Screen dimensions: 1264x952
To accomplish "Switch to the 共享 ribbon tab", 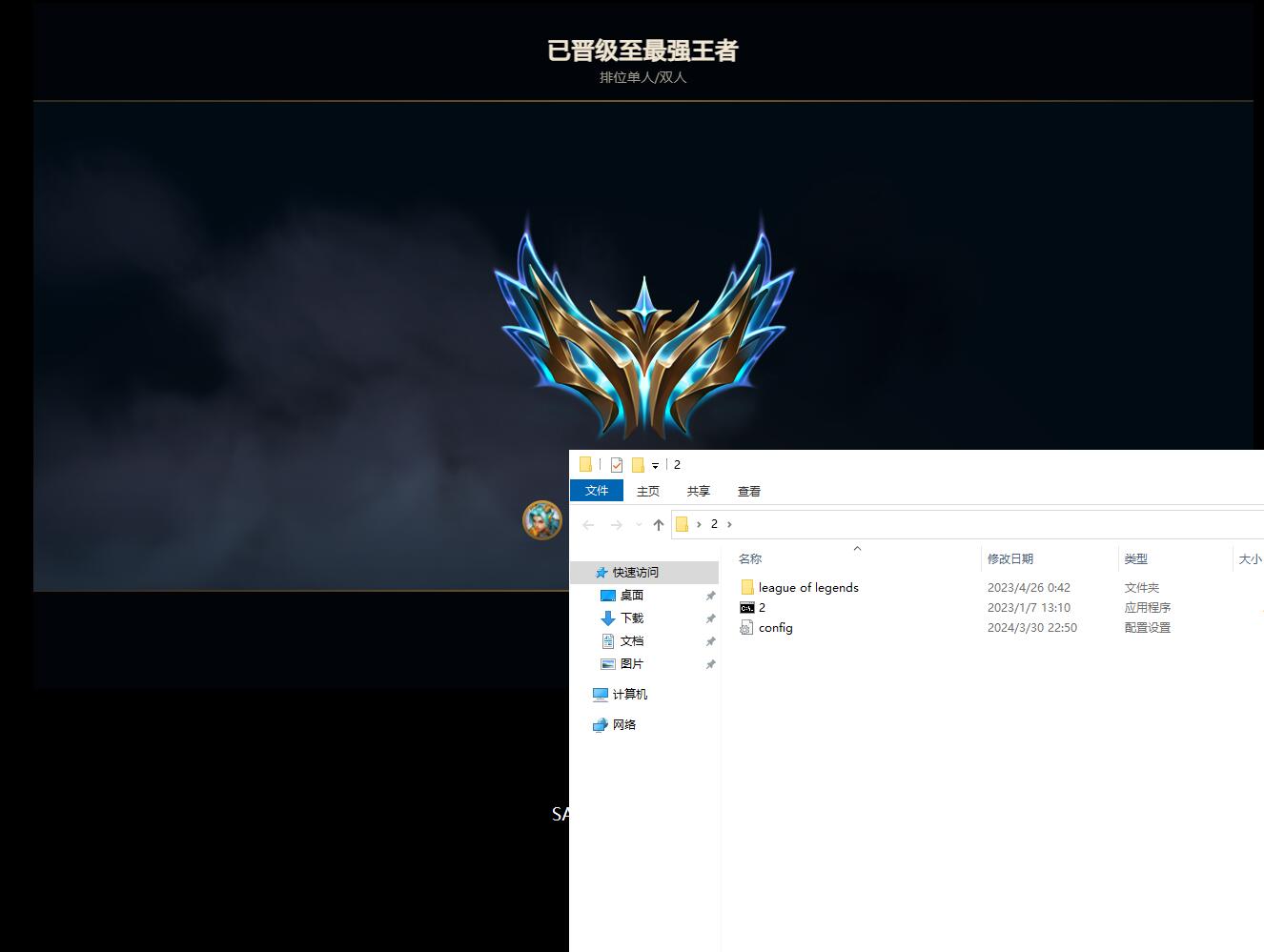I will pos(699,492).
